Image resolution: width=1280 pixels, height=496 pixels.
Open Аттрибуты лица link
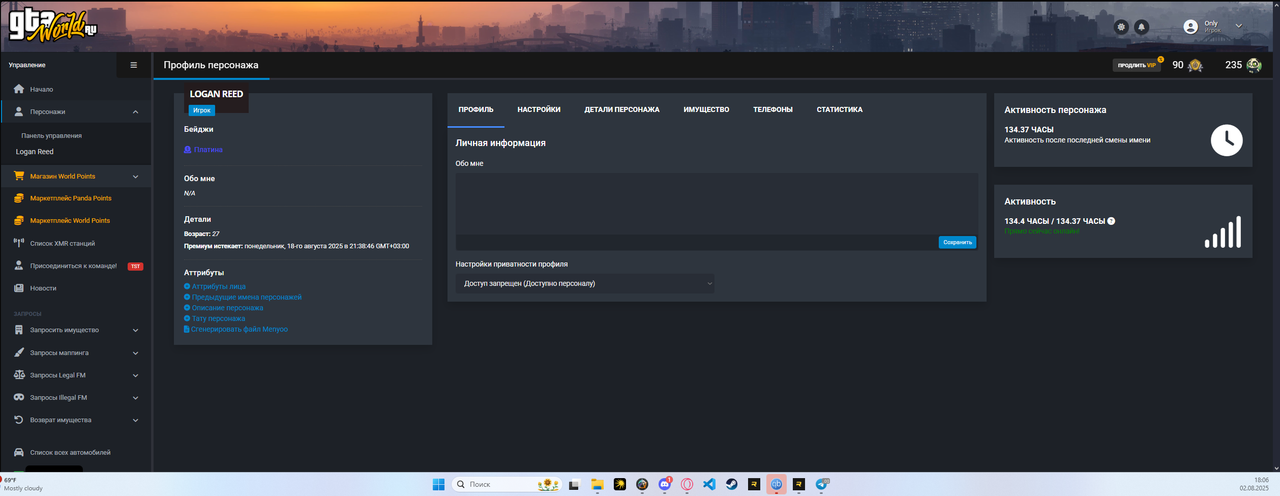215,286
